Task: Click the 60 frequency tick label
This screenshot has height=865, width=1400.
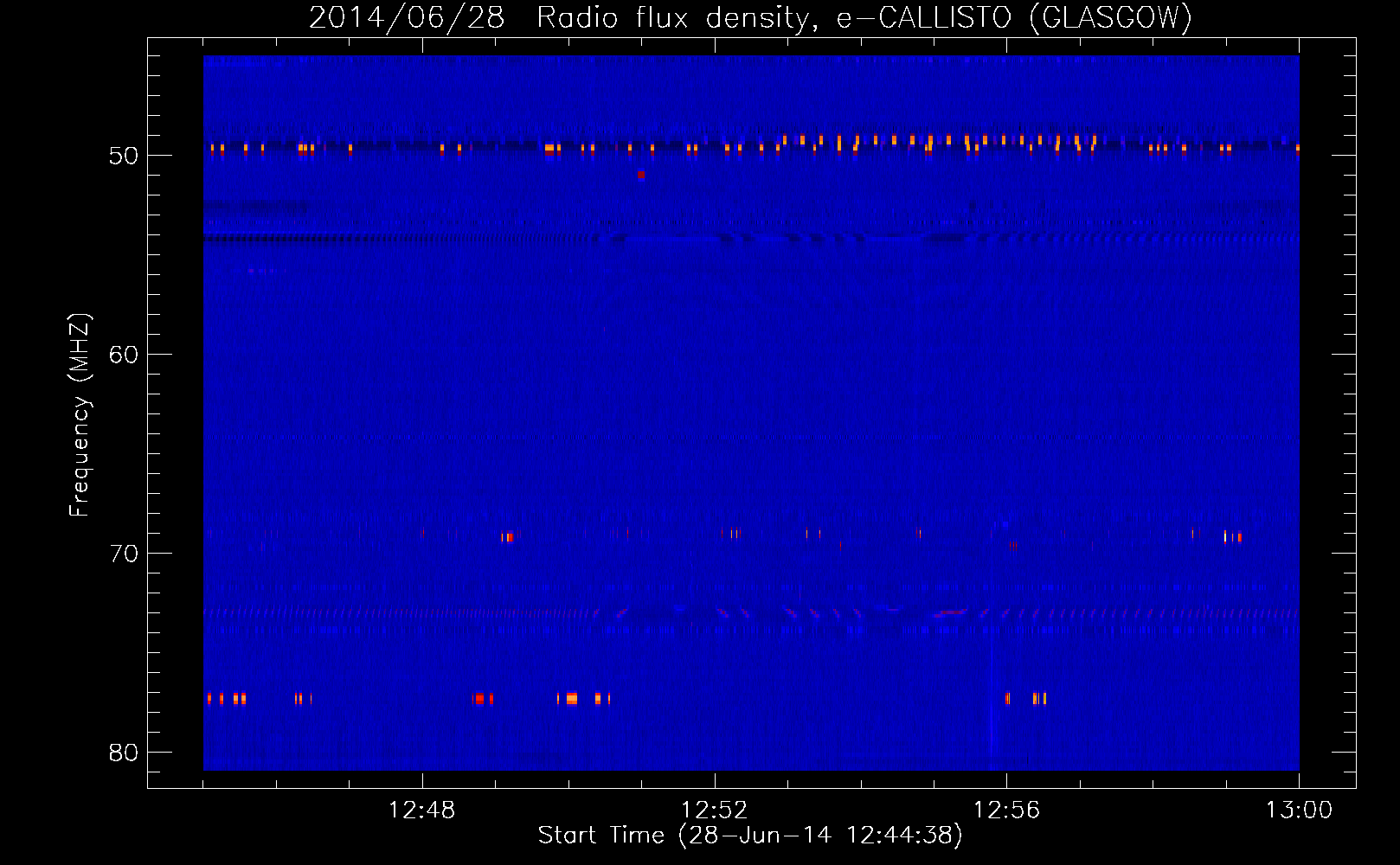Action: pyautogui.click(x=124, y=355)
